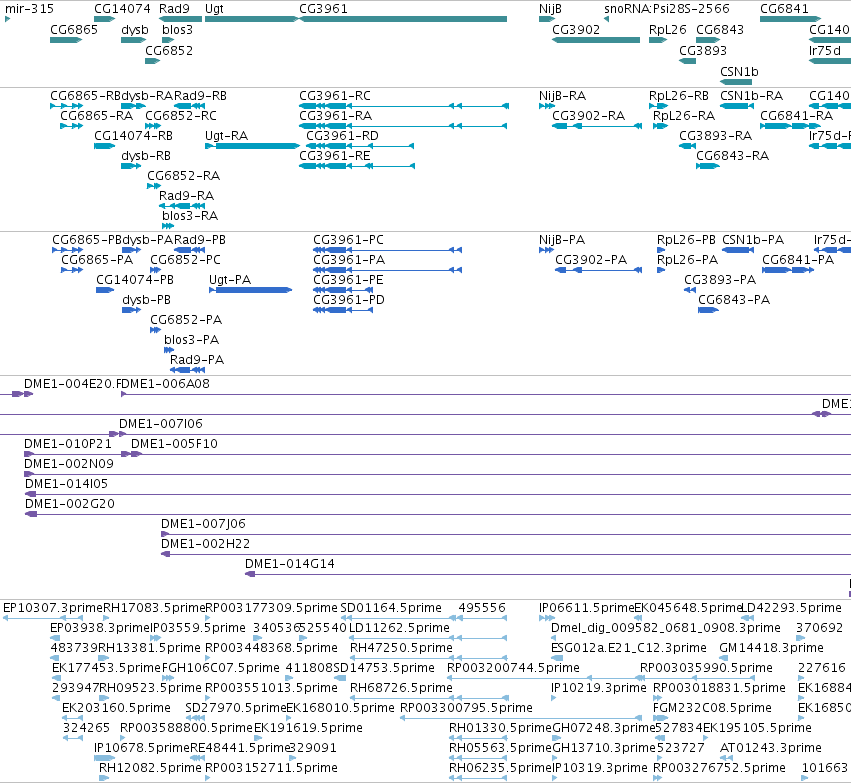
Task: Select transcript label dysb-RB
Action: (146, 156)
